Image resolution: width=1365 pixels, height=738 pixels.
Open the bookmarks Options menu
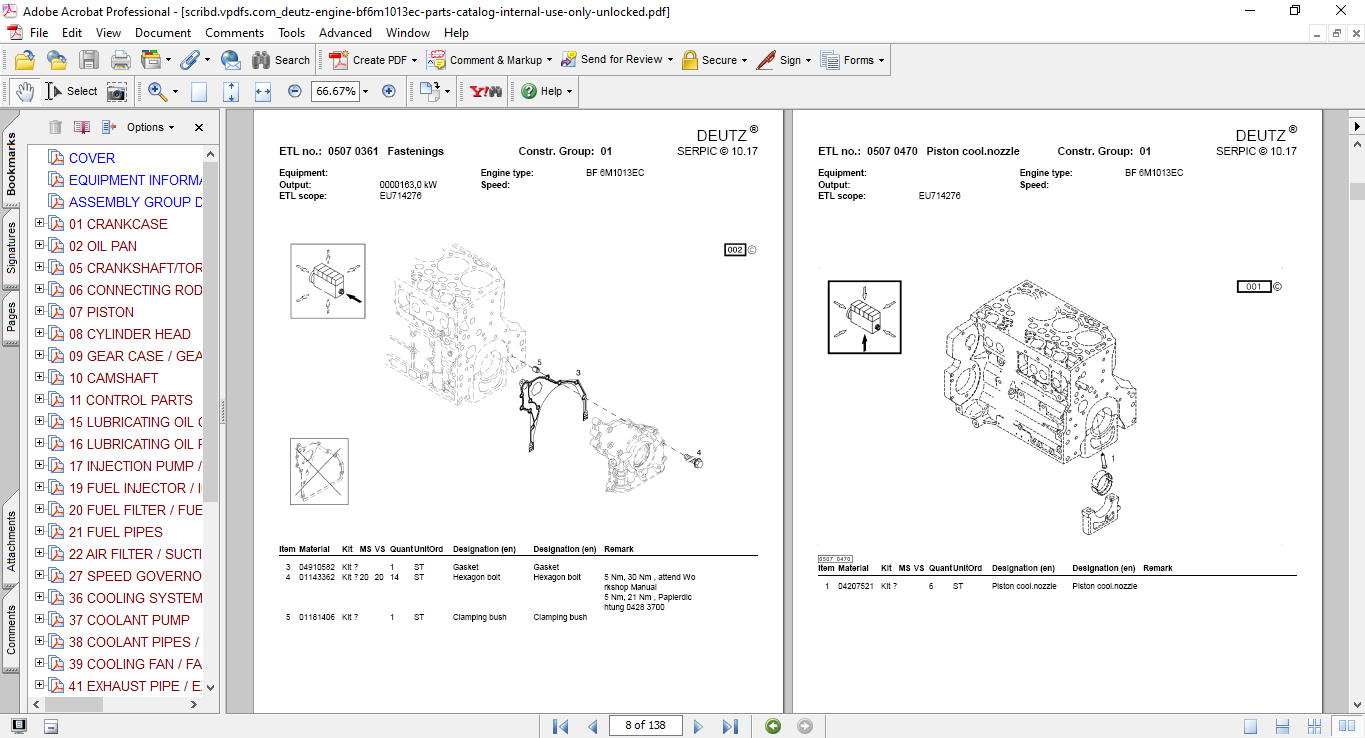[148, 127]
